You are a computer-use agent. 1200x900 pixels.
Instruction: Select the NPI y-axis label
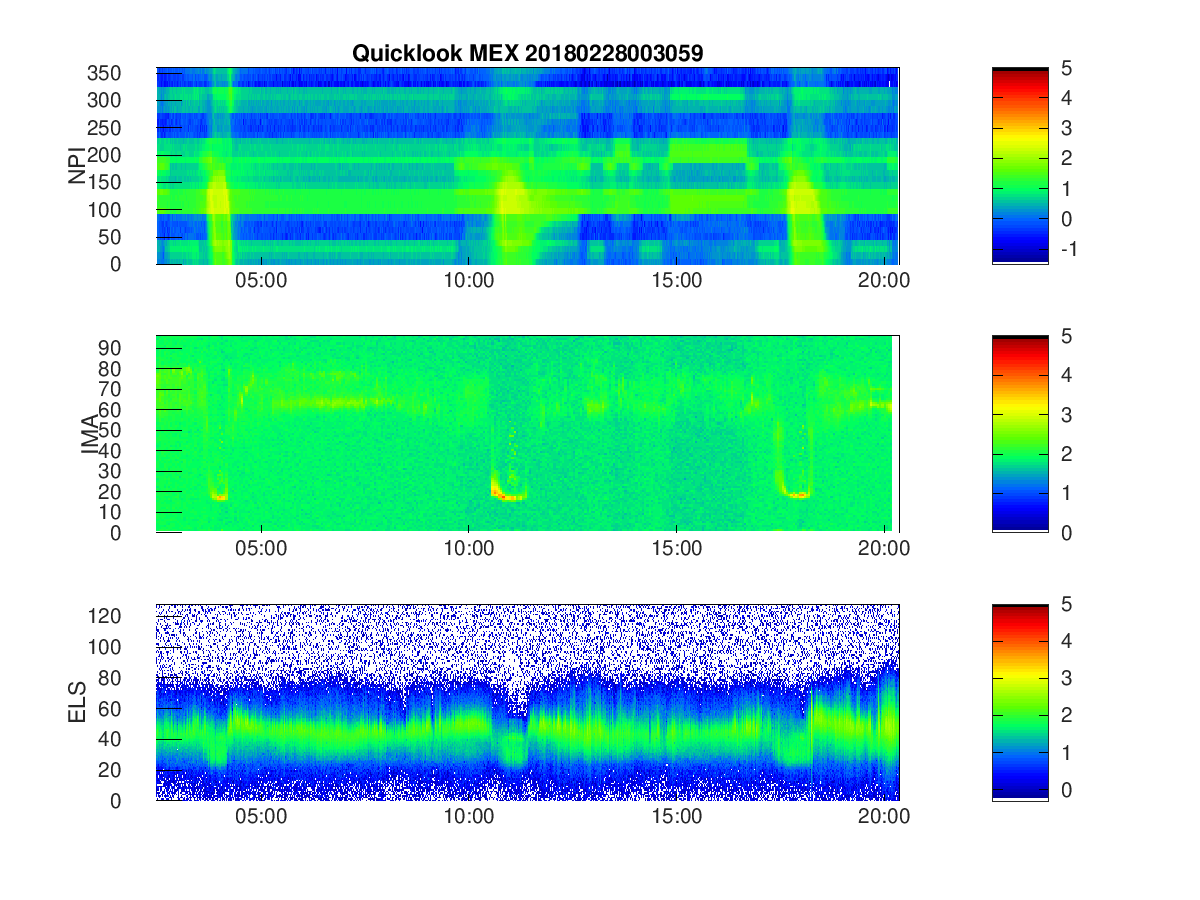pos(76,166)
